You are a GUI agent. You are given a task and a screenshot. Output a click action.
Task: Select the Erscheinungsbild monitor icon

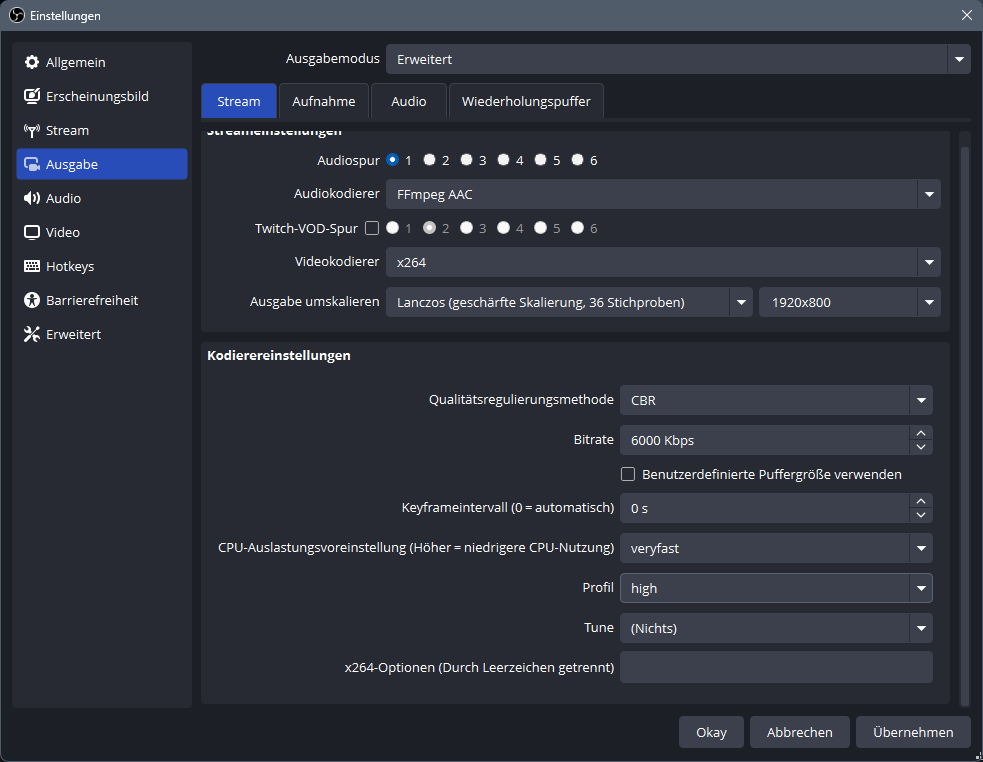31,96
